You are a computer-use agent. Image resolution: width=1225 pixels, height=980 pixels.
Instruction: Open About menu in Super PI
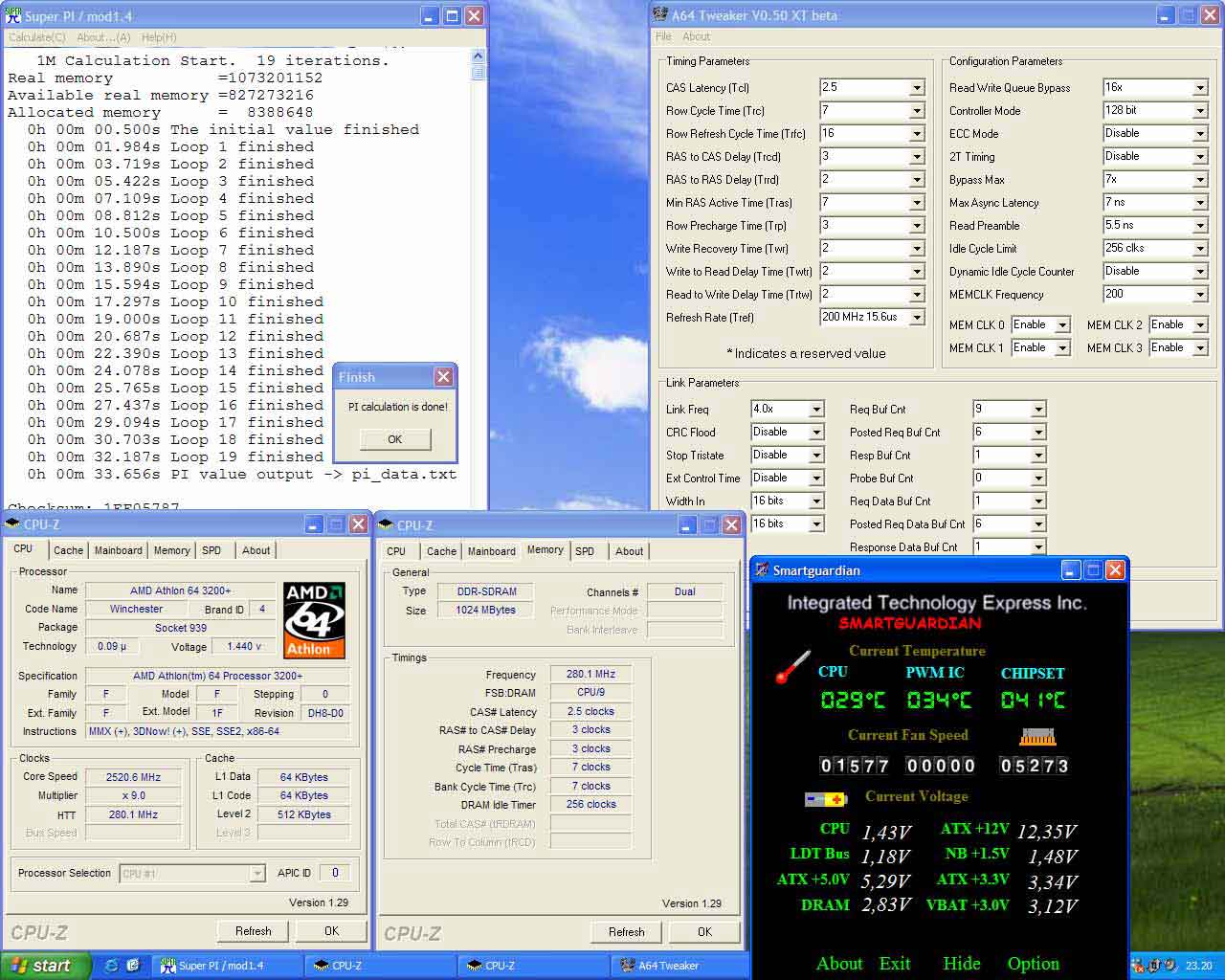(x=103, y=37)
